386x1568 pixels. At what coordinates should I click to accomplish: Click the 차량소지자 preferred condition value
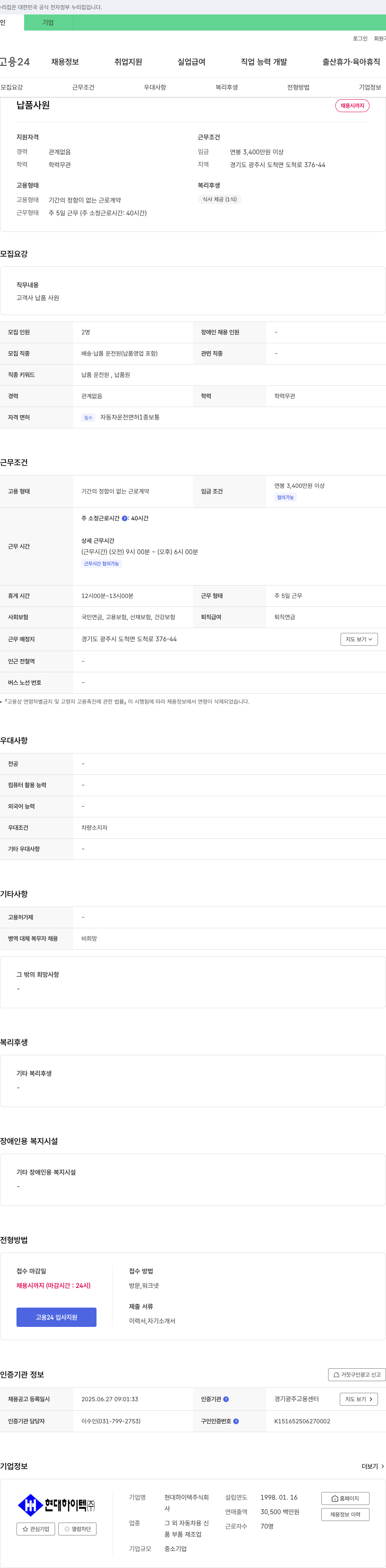94,828
